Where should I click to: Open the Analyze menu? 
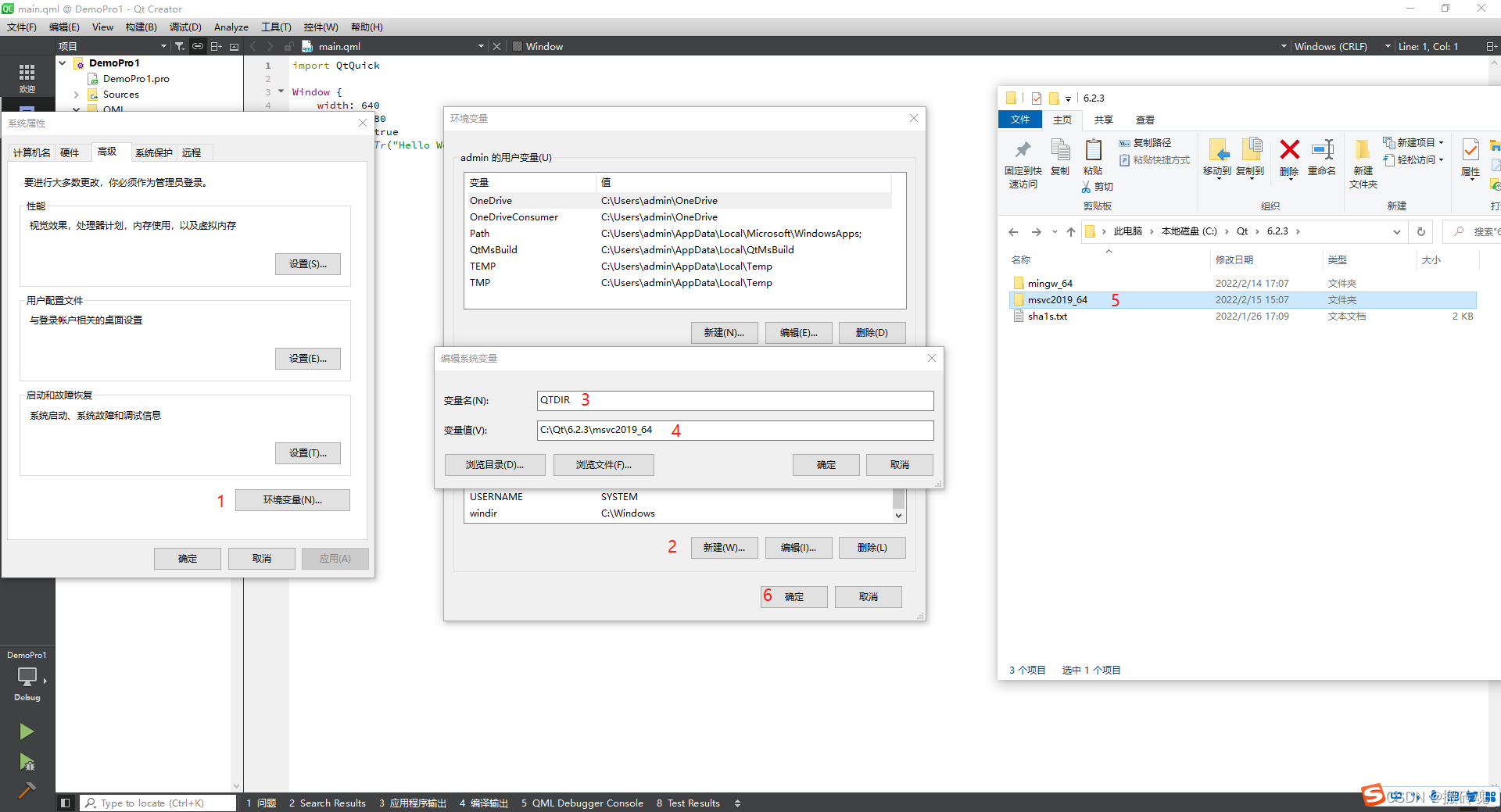[x=231, y=27]
